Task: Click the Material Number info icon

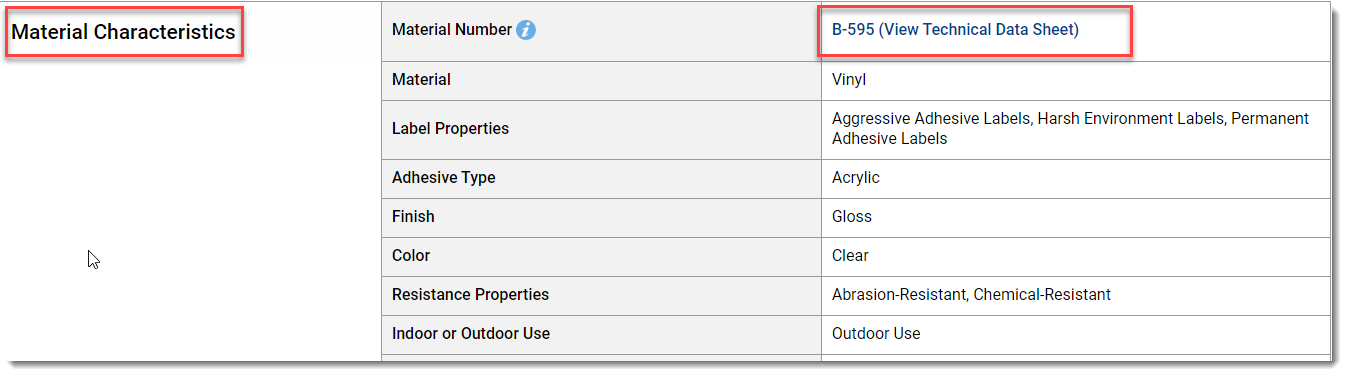Action: point(526,30)
